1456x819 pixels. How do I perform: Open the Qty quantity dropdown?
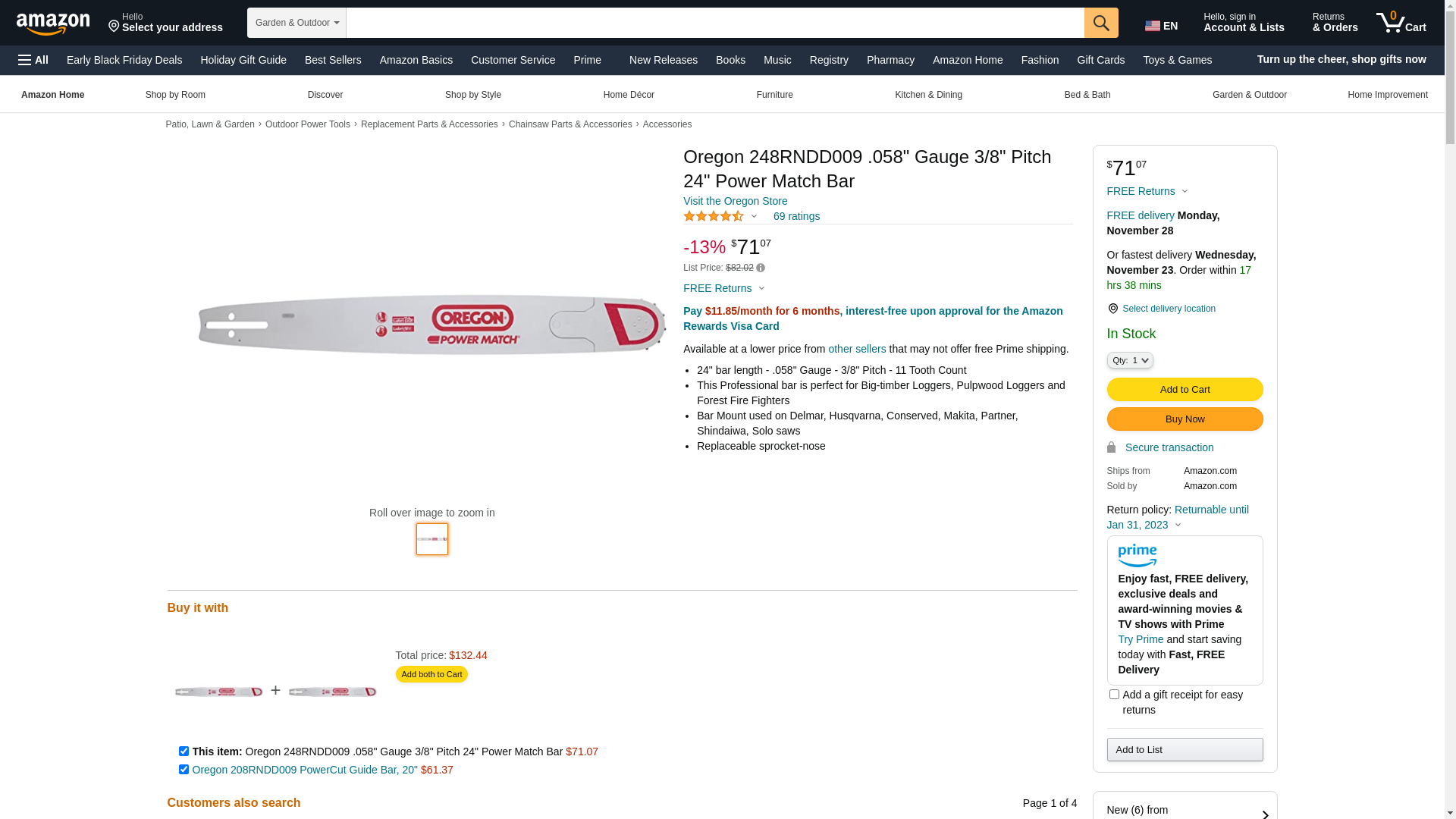coord(1130,360)
